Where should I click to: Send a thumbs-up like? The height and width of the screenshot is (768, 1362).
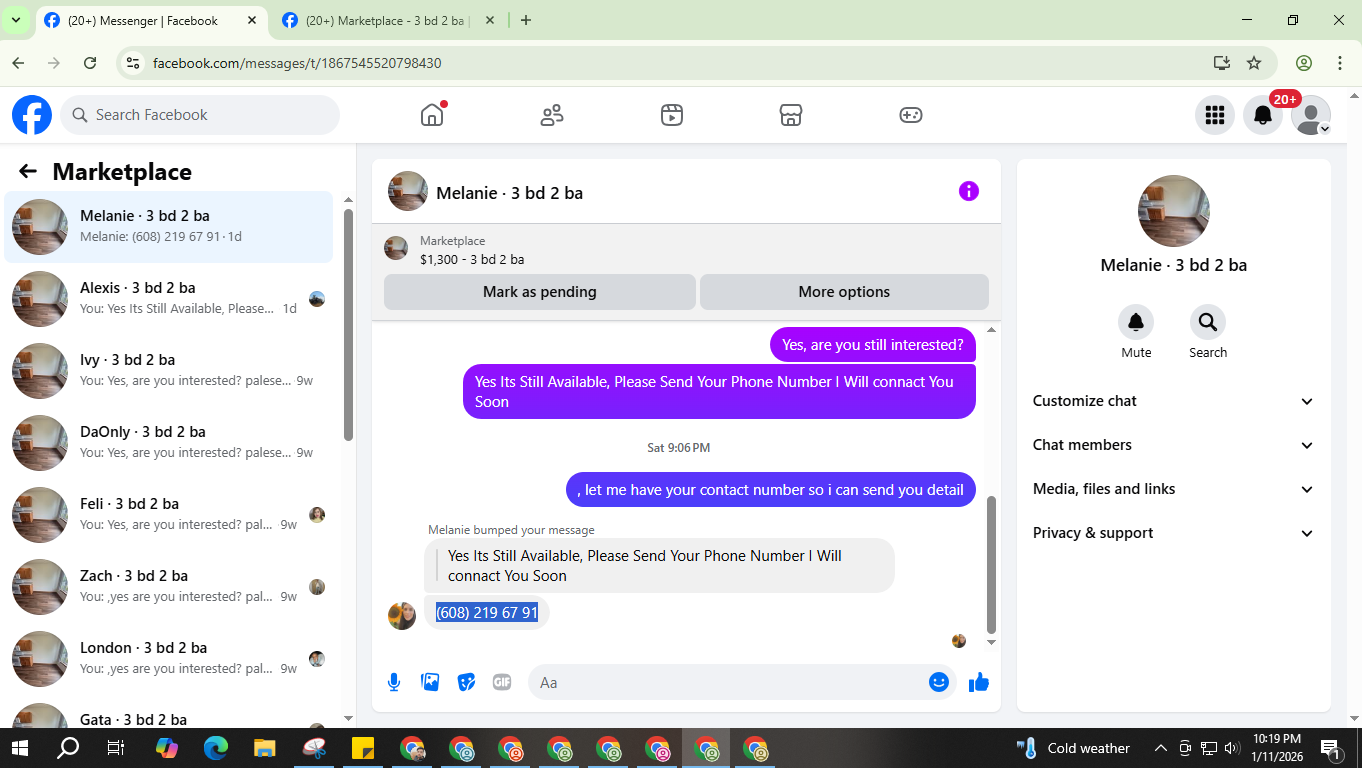tap(979, 682)
